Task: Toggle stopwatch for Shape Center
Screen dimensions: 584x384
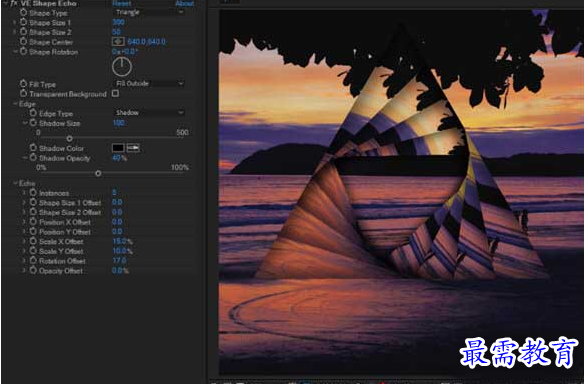Action: (x=23, y=42)
